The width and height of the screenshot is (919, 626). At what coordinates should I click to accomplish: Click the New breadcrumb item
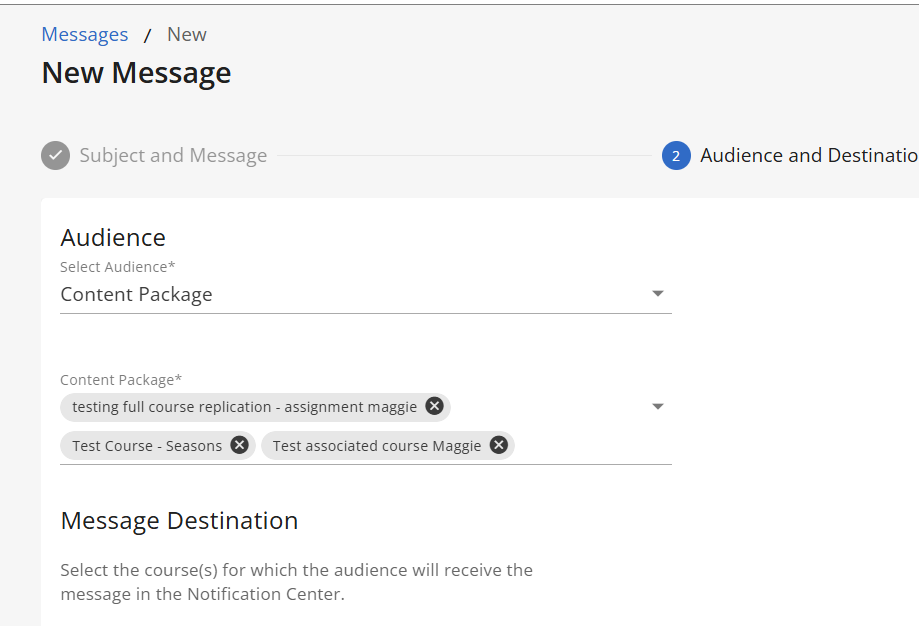coord(186,35)
